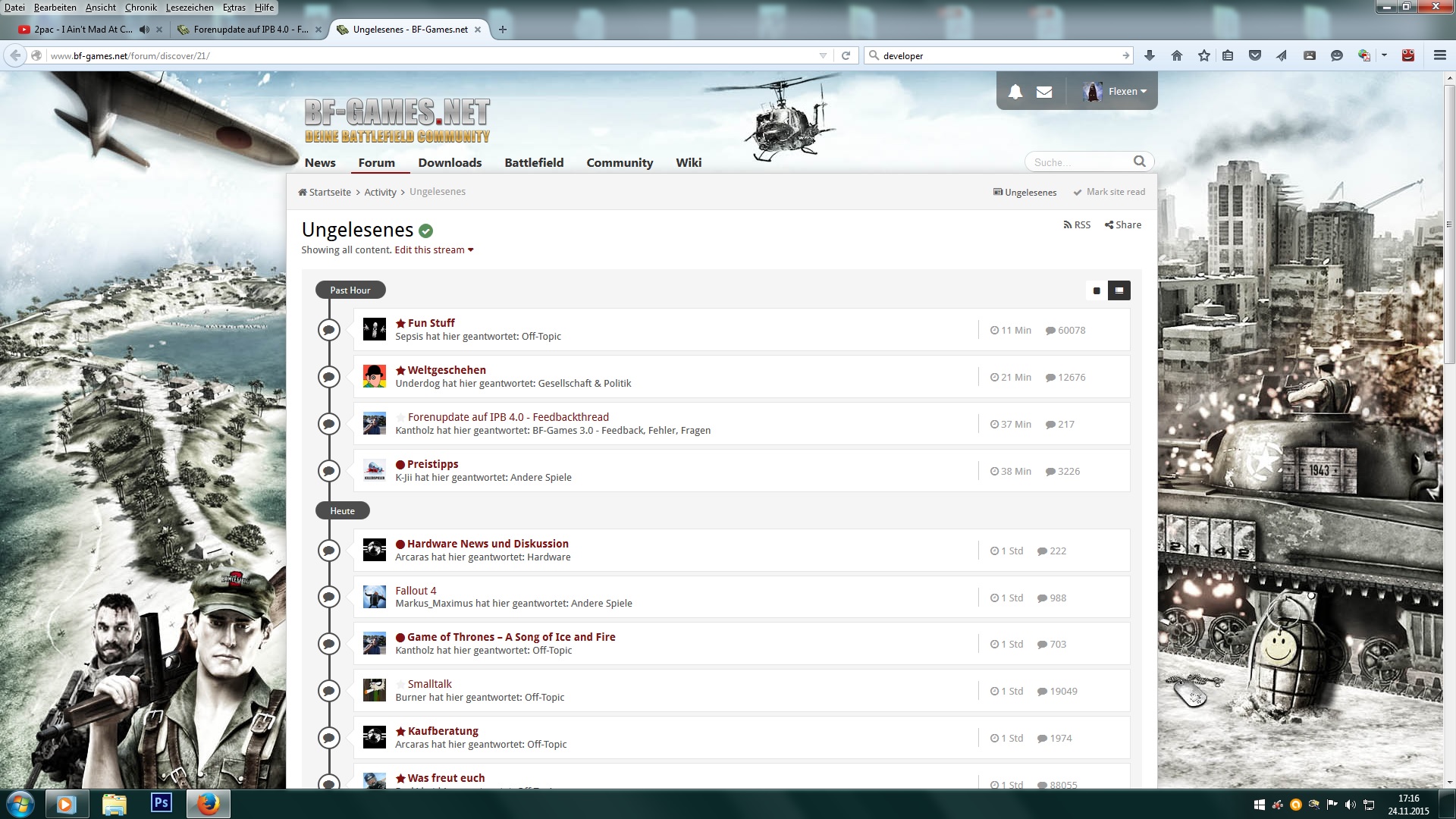Click the browser search box containing developer
The width and height of the screenshot is (1456, 819).
[997, 55]
